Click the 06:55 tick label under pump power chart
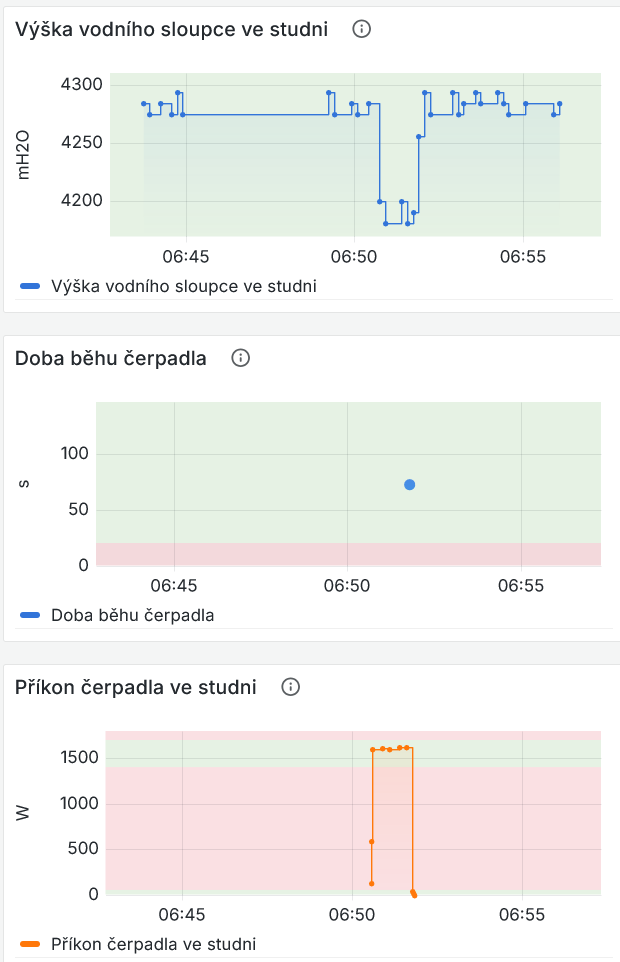The height and width of the screenshot is (962, 620). (522, 915)
